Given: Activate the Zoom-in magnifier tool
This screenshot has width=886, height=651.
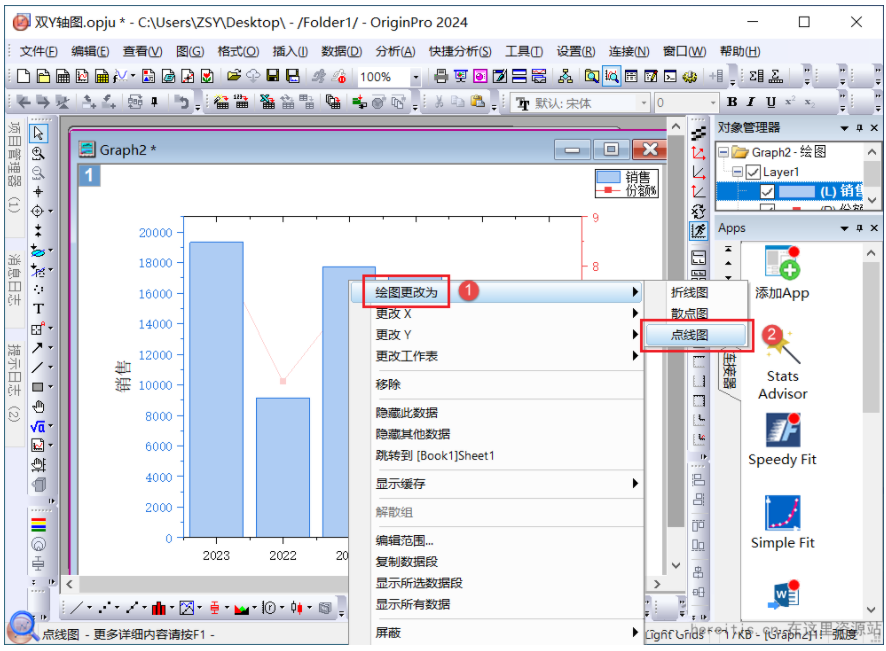Looking at the screenshot, I should pos(38,154).
